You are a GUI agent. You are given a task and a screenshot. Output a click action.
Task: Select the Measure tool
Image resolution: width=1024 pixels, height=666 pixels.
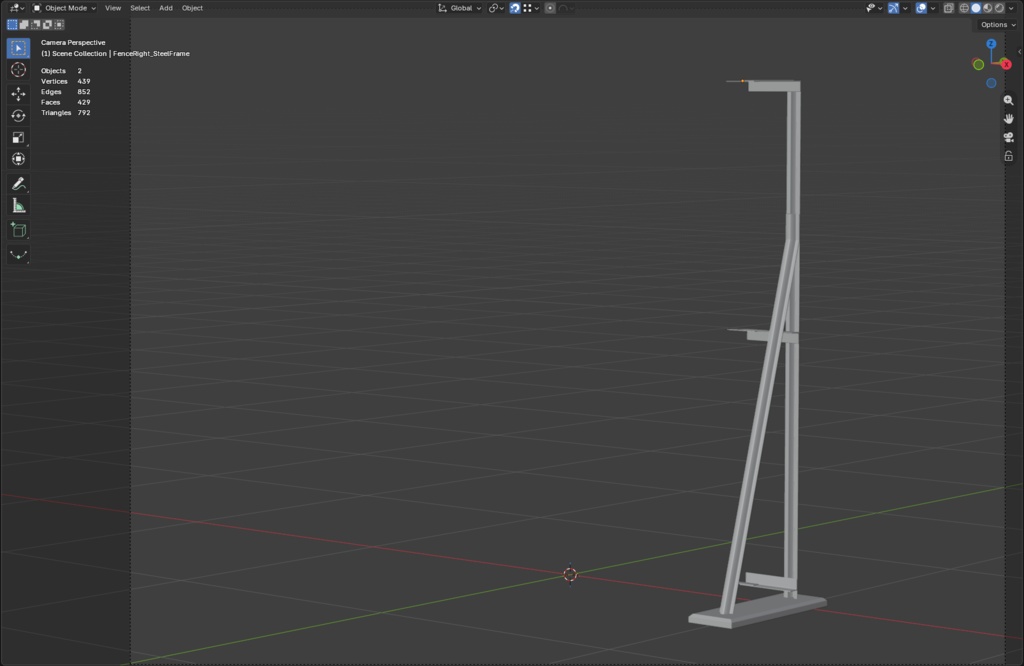point(18,206)
